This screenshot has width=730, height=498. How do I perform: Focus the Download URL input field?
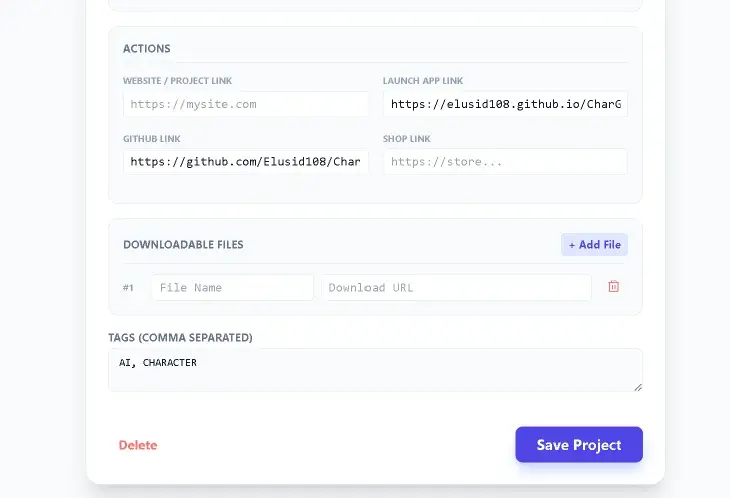coord(456,288)
